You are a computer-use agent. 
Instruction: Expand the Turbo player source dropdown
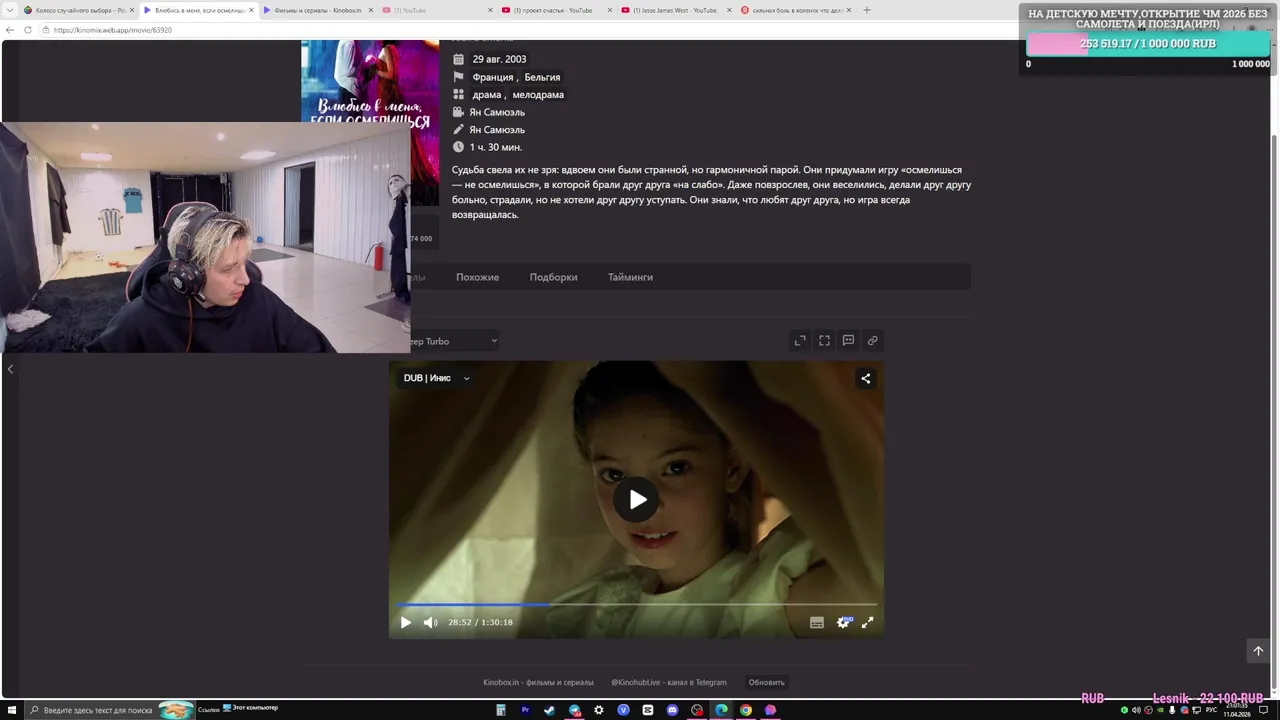click(x=452, y=341)
